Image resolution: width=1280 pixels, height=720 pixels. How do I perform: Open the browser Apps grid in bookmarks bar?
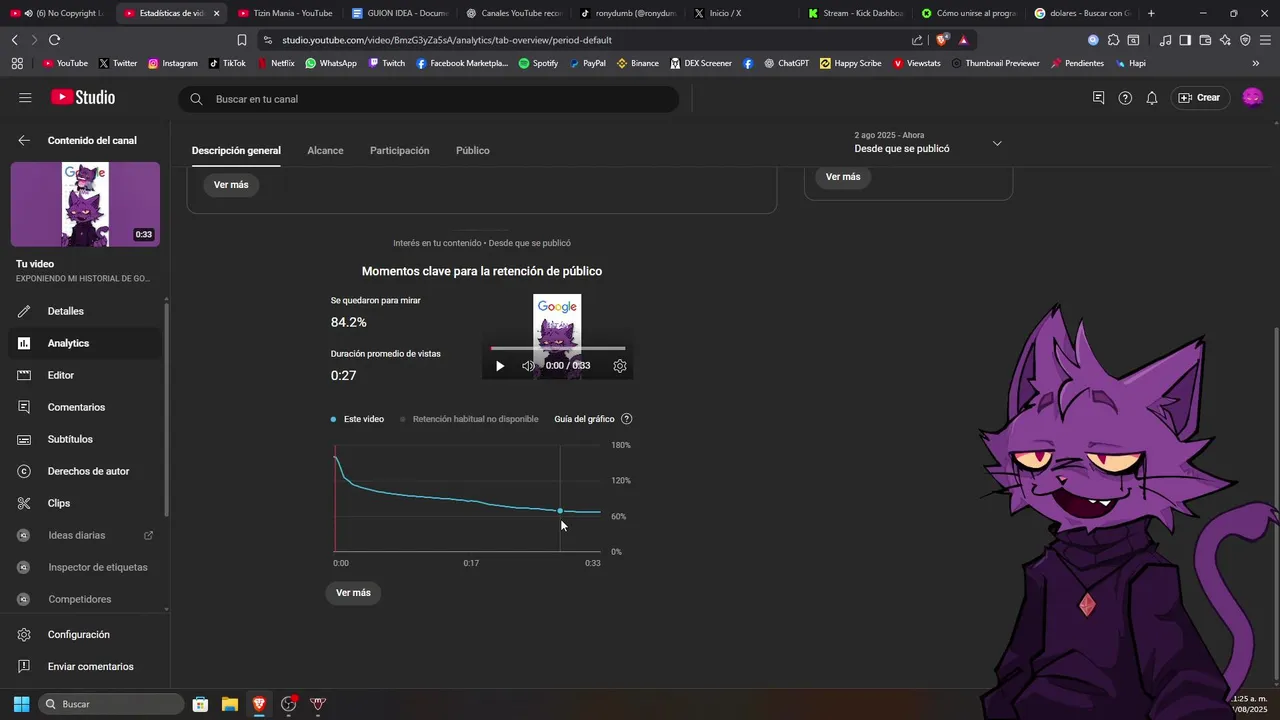click(17, 63)
